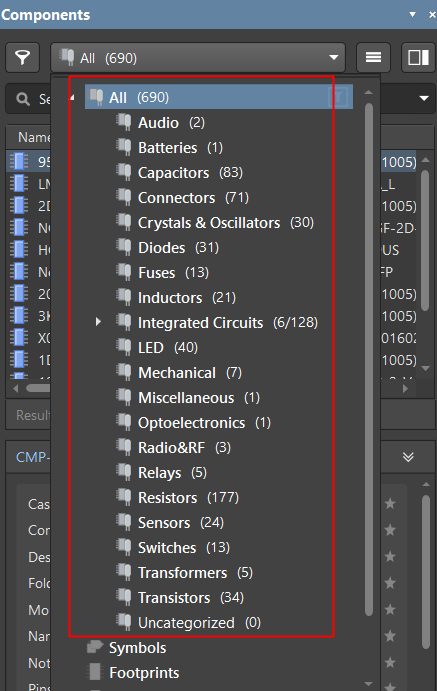Toggle the third favorite star in properties
This screenshot has width=437, height=691.
(390, 556)
